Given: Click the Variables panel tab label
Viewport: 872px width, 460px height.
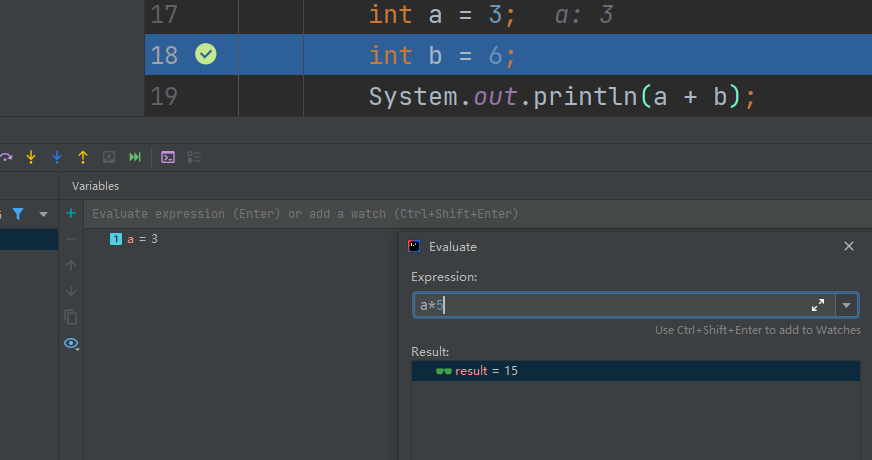Looking at the screenshot, I should pos(95,186).
